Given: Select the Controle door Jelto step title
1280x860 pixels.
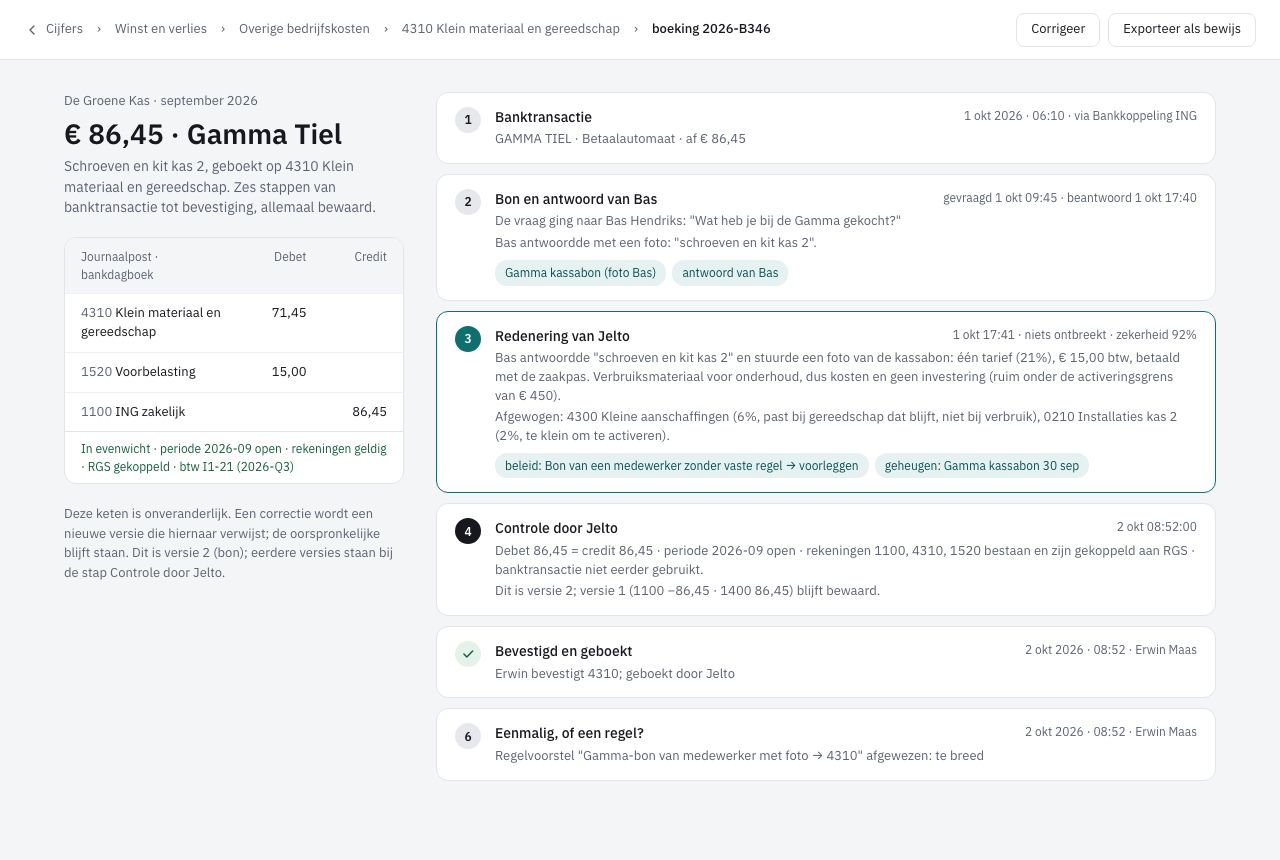Looking at the screenshot, I should click(556, 528).
